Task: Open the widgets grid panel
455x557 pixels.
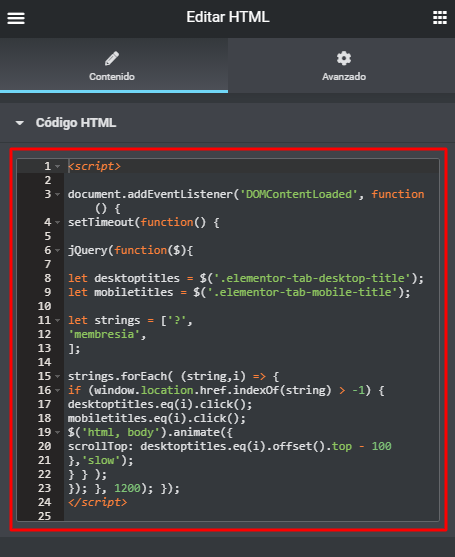Action: click(x=440, y=18)
